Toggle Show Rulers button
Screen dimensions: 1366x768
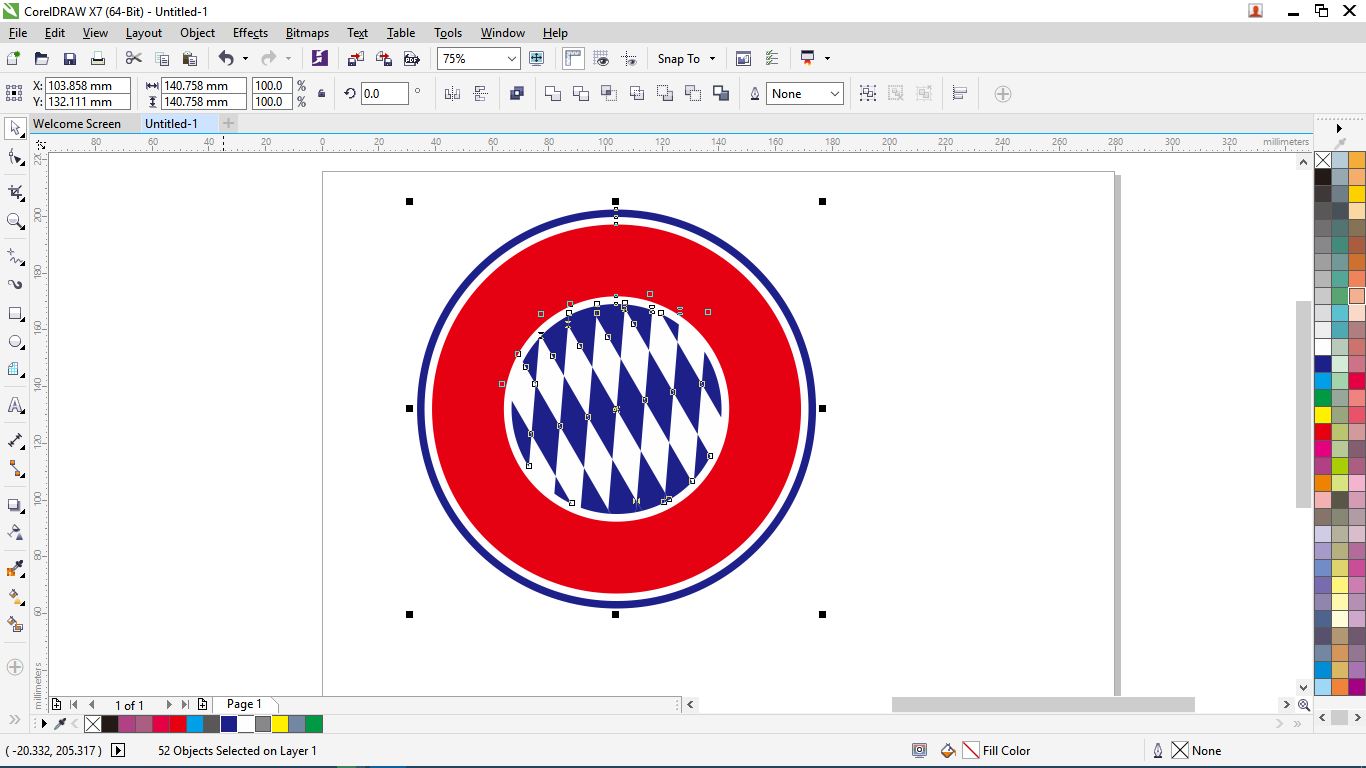[x=573, y=59]
